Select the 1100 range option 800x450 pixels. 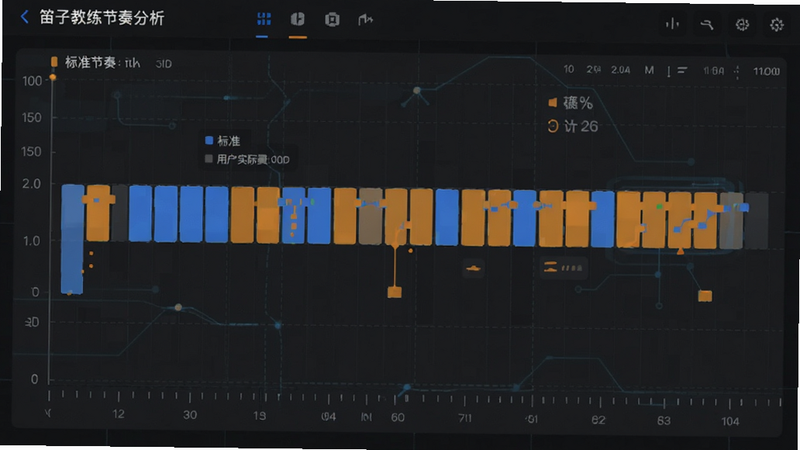tap(766, 71)
